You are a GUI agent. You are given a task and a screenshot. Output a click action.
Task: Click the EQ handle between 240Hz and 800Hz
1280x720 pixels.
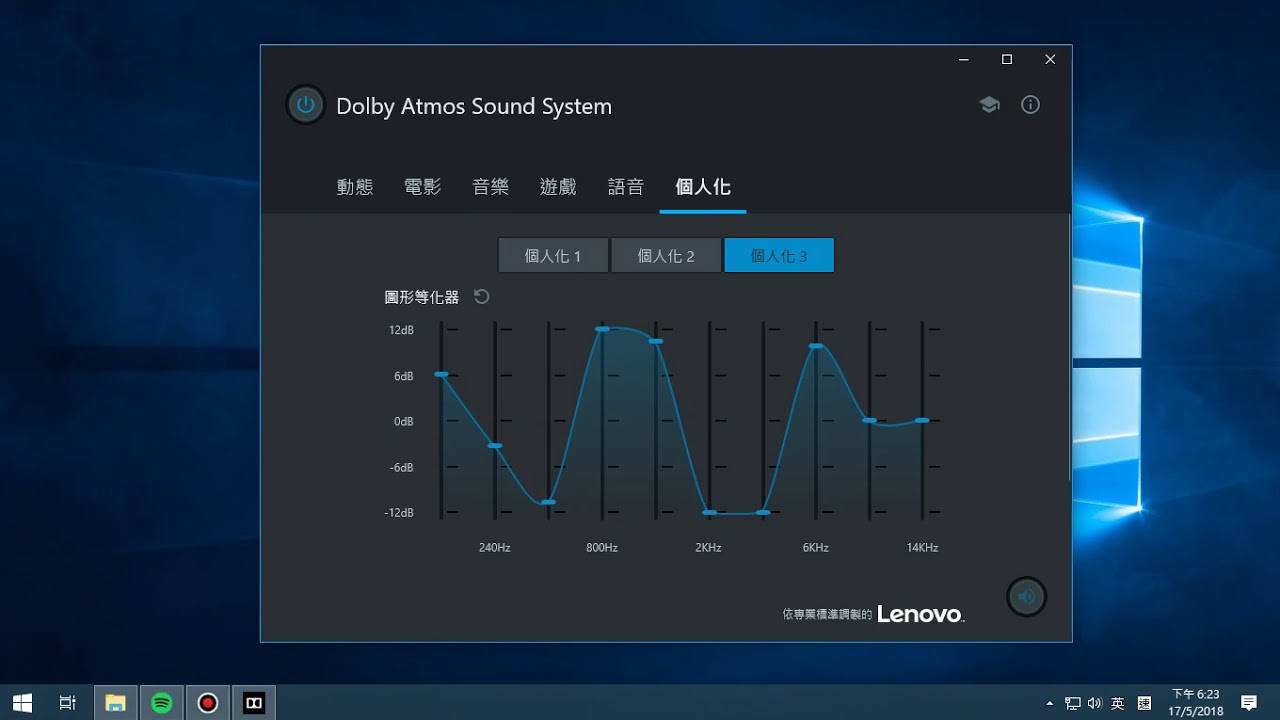548,502
